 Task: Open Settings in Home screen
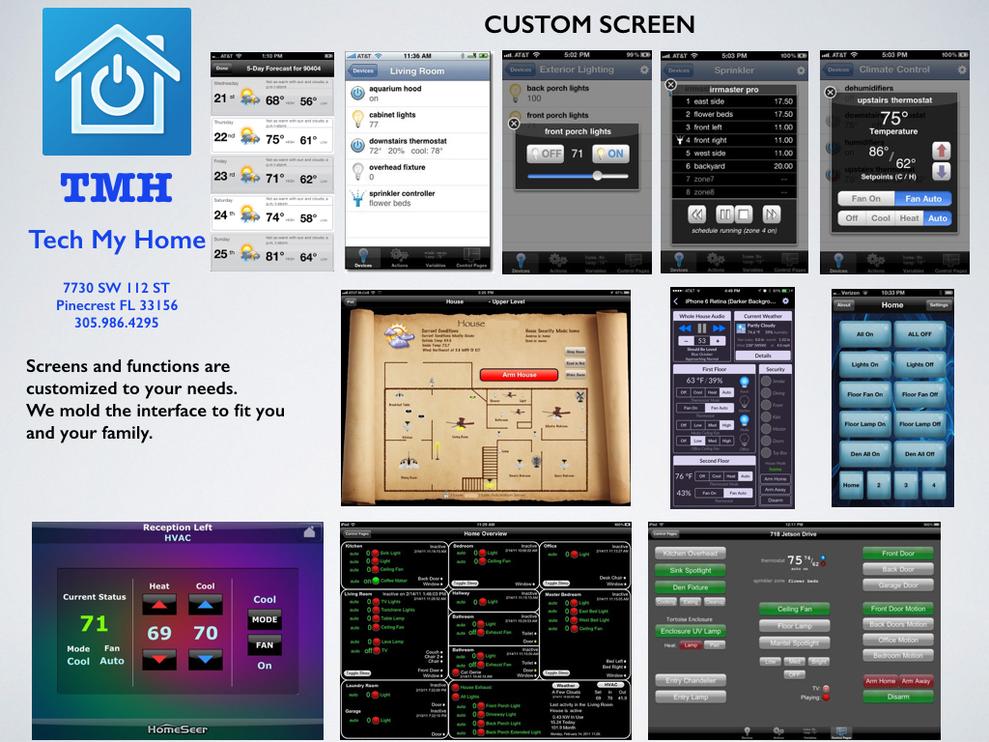[938, 305]
